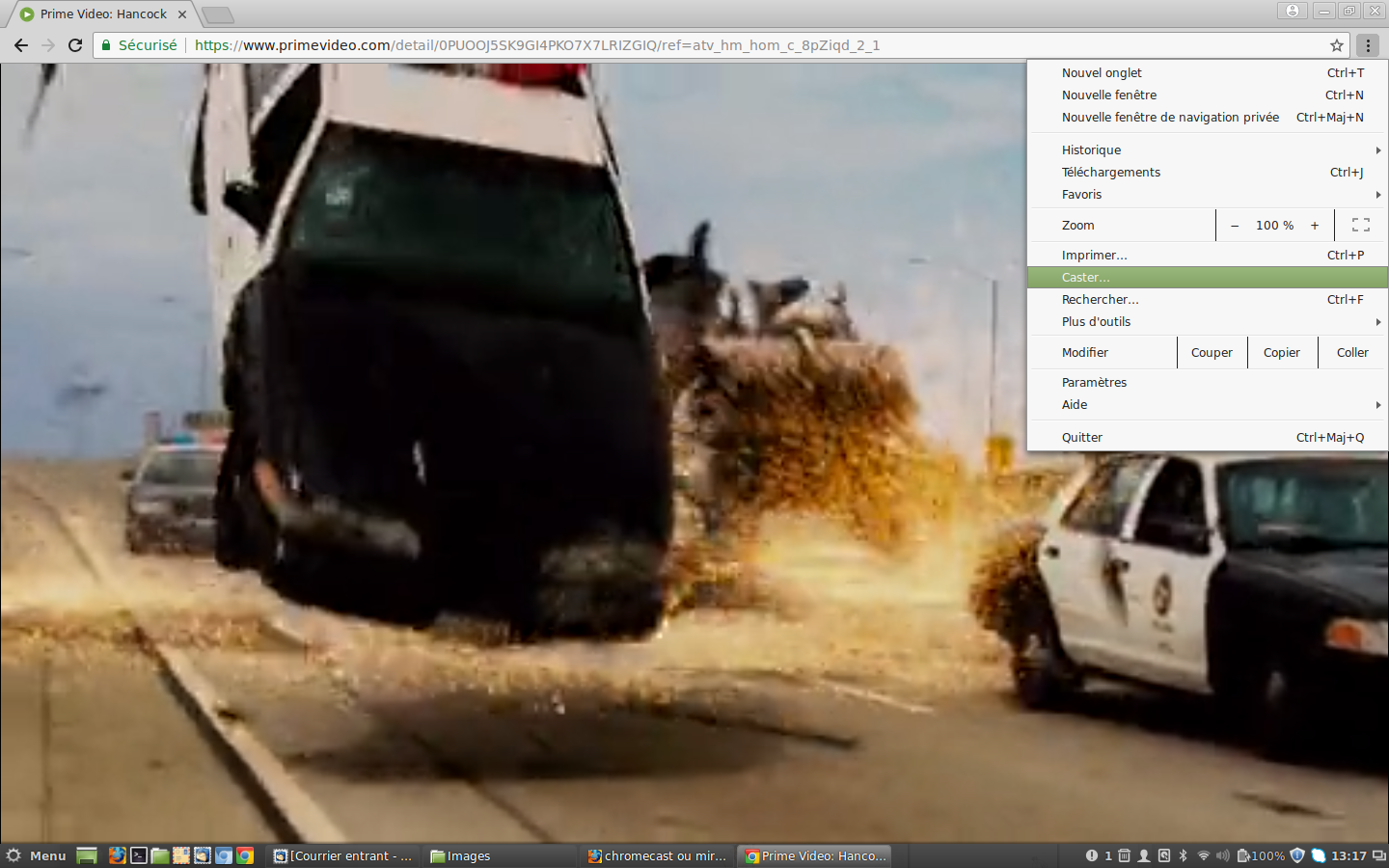Switch to the chromecast Firefox taskbar window
This screenshot has width=1389, height=868.
659,855
